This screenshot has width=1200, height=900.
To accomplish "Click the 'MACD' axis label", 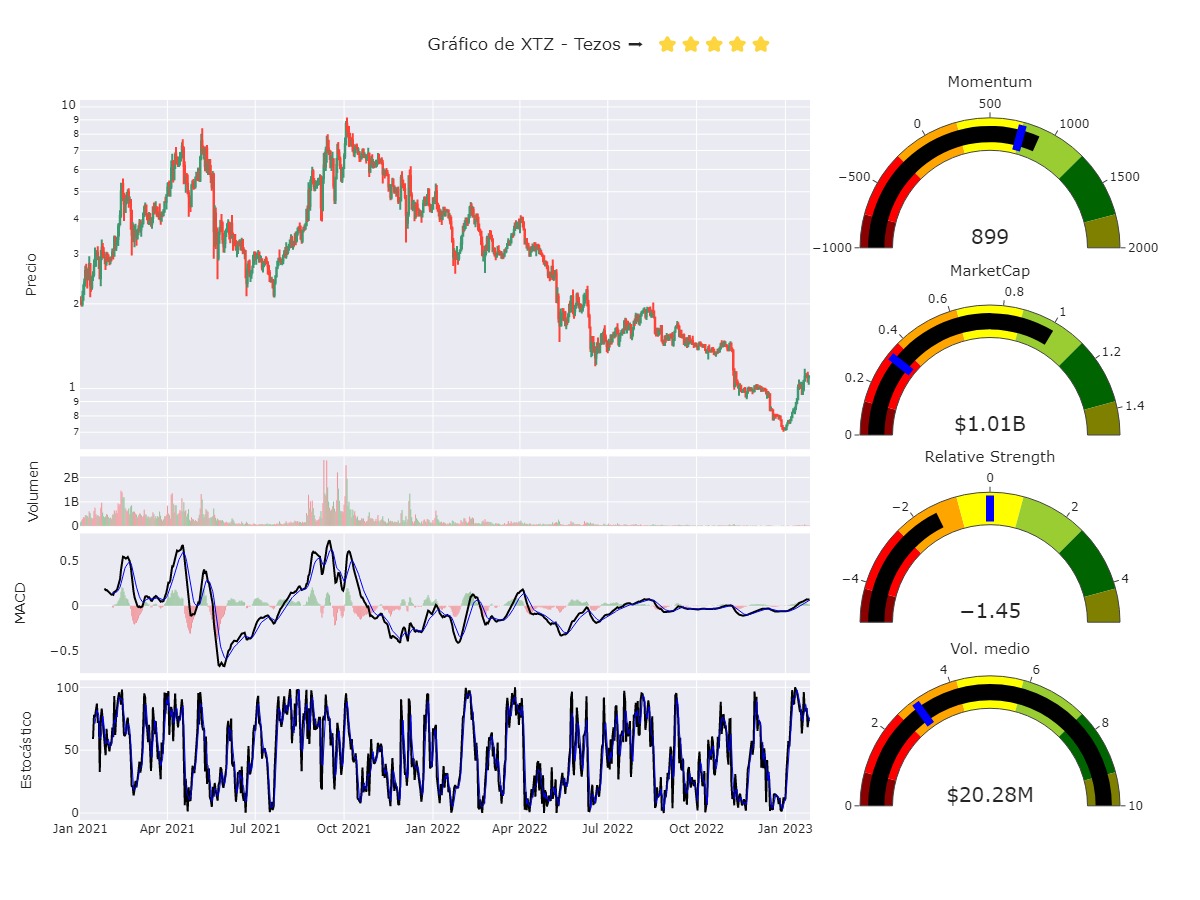I will 22,606.
